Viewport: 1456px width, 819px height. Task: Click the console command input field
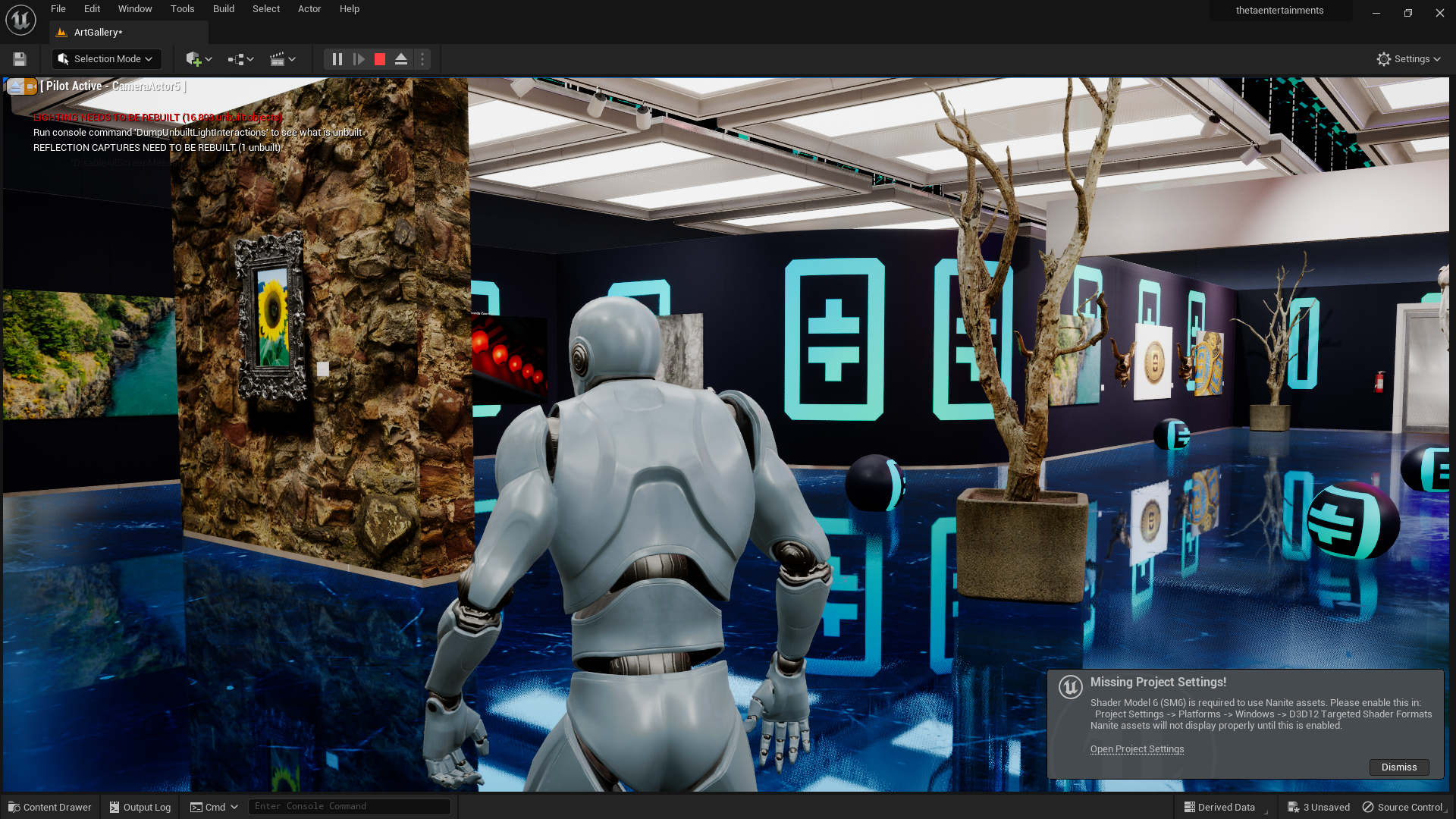[x=349, y=806]
